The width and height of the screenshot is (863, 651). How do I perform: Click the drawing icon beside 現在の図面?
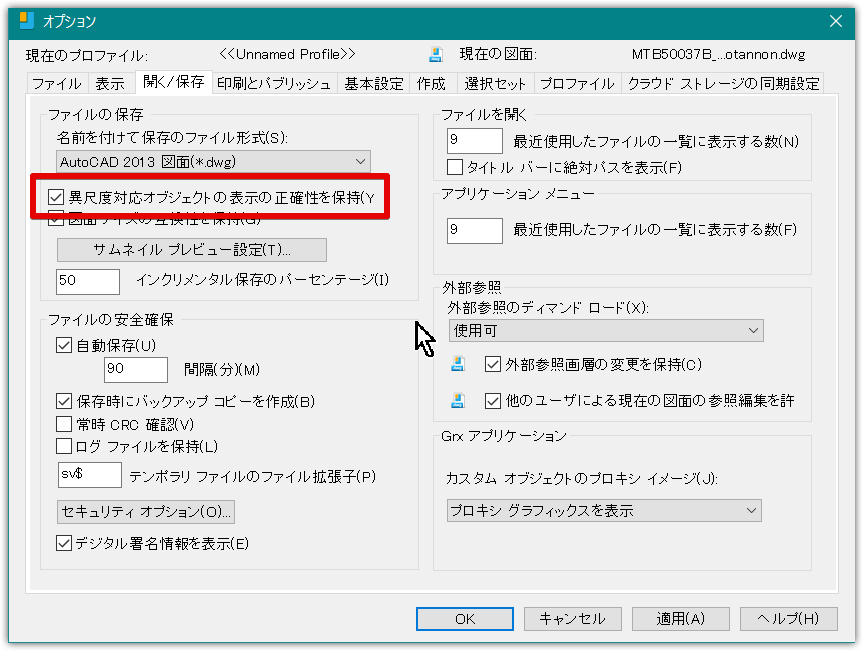(x=436, y=54)
